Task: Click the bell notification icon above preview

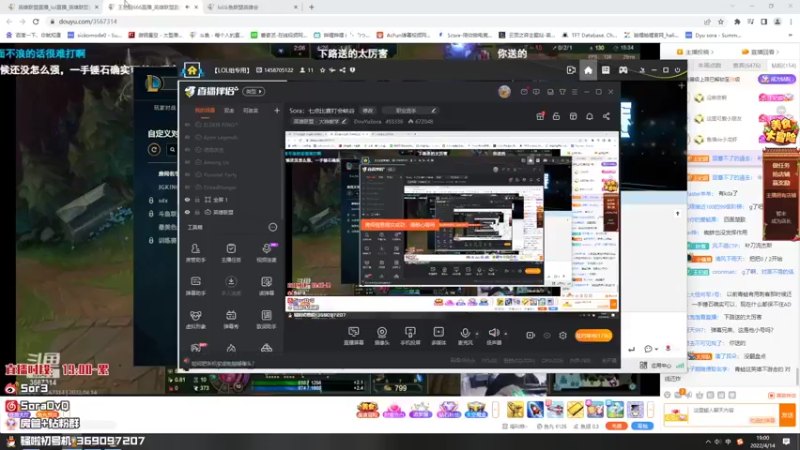Action: [589, 116]
